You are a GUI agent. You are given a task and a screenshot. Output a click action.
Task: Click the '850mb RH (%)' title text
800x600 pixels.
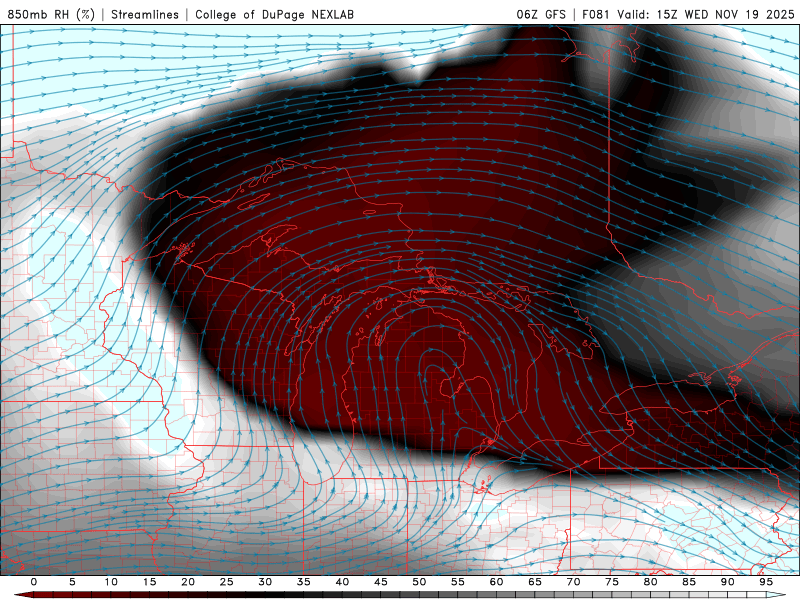tap(51, 14)
